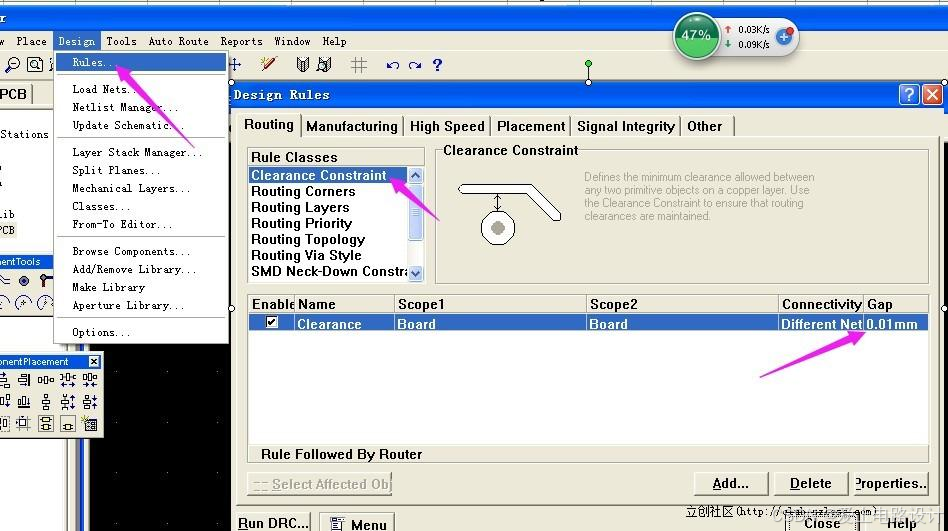
Task: Click the increase vertical spacing icon
Action: click(x=68, y=402)
